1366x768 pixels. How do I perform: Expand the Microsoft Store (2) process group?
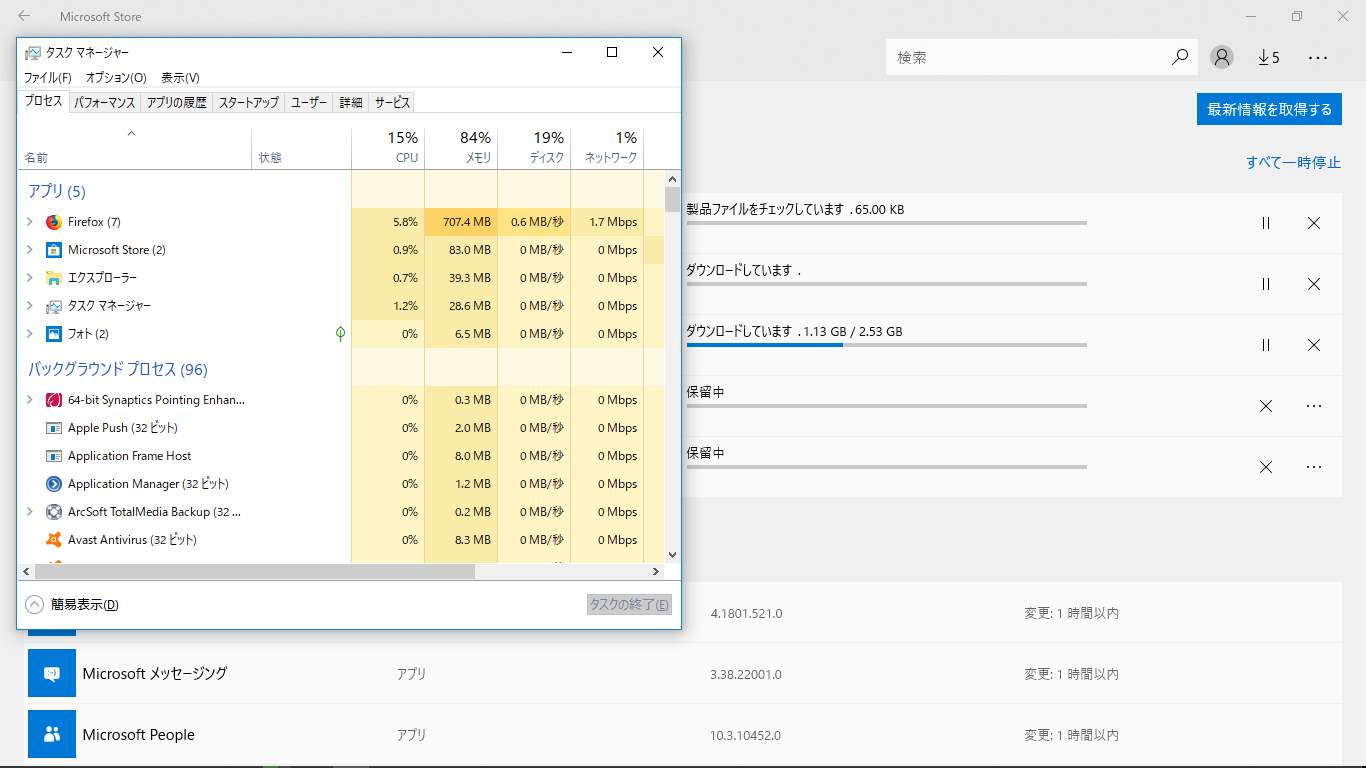coord(30,250)
